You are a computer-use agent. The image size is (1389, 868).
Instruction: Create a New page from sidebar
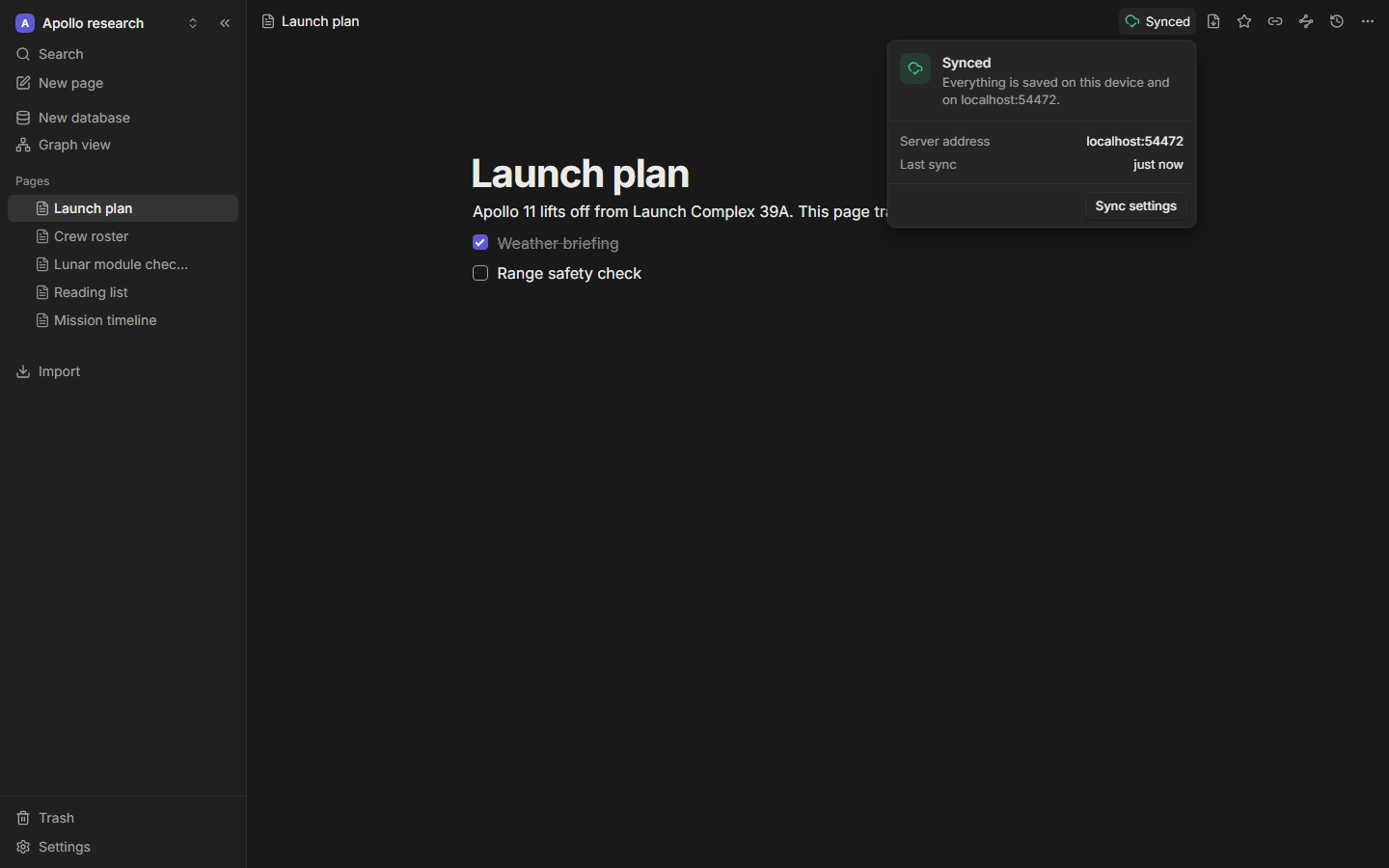tap(123, 83)
